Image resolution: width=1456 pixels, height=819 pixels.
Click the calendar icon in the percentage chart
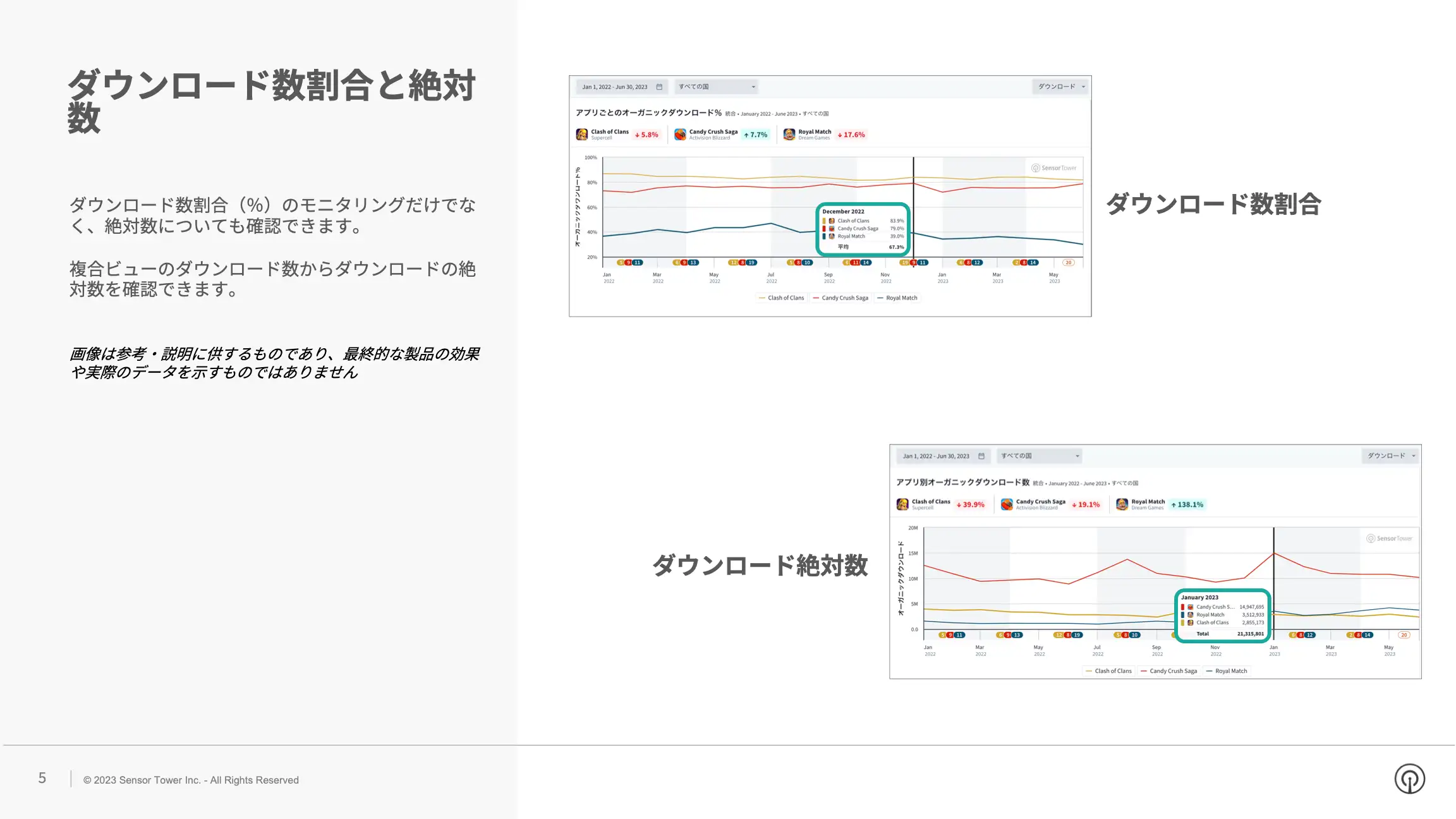pyautogui.click(x=659, y=87)
